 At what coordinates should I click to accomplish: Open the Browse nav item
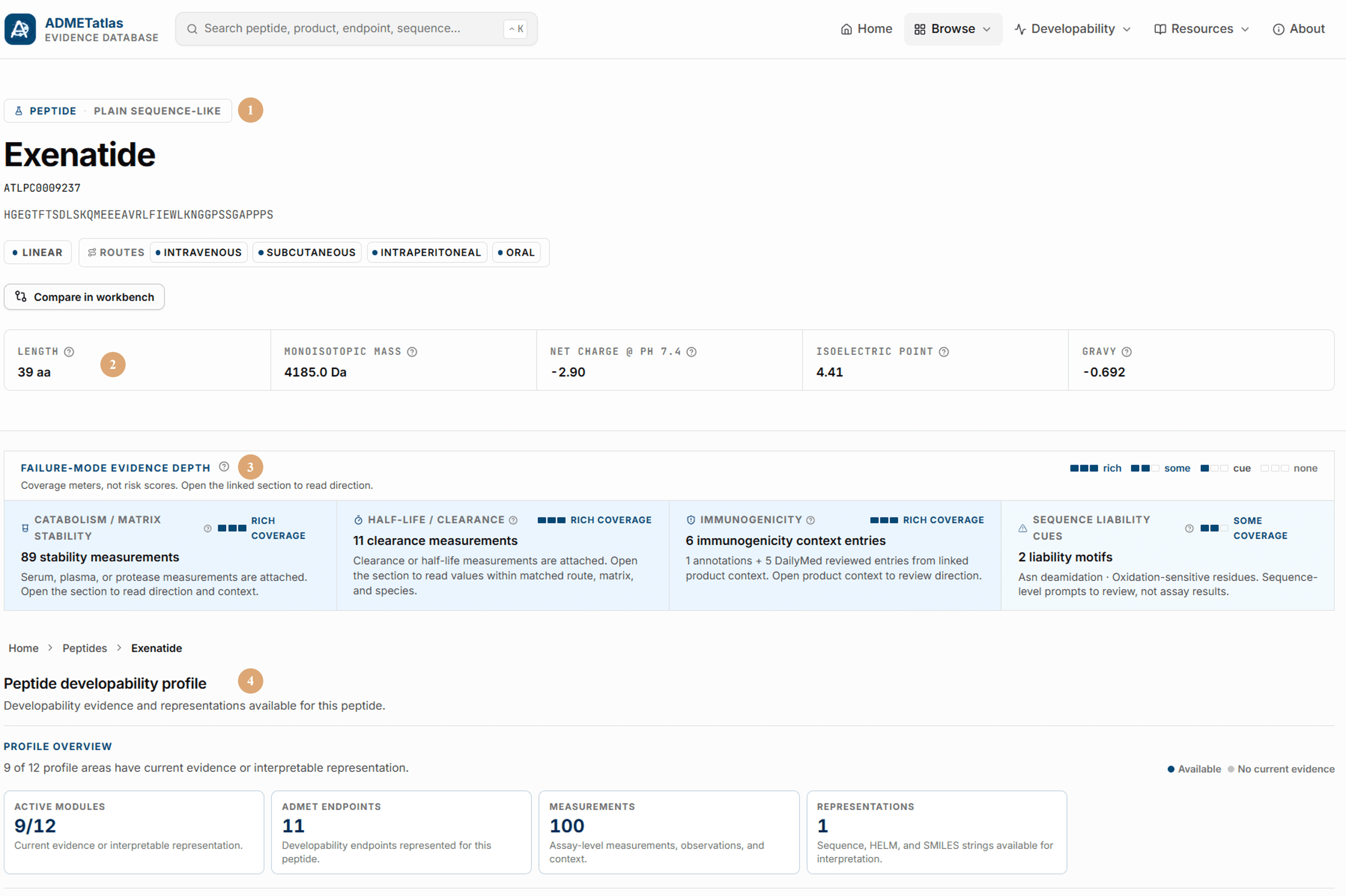click(x=953, y=29)
